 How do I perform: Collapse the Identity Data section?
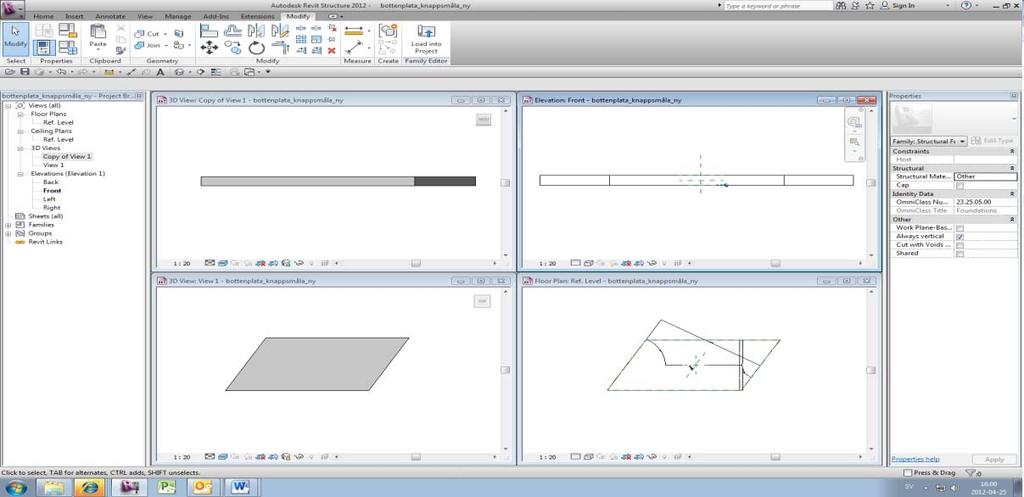click(1012, 194)
